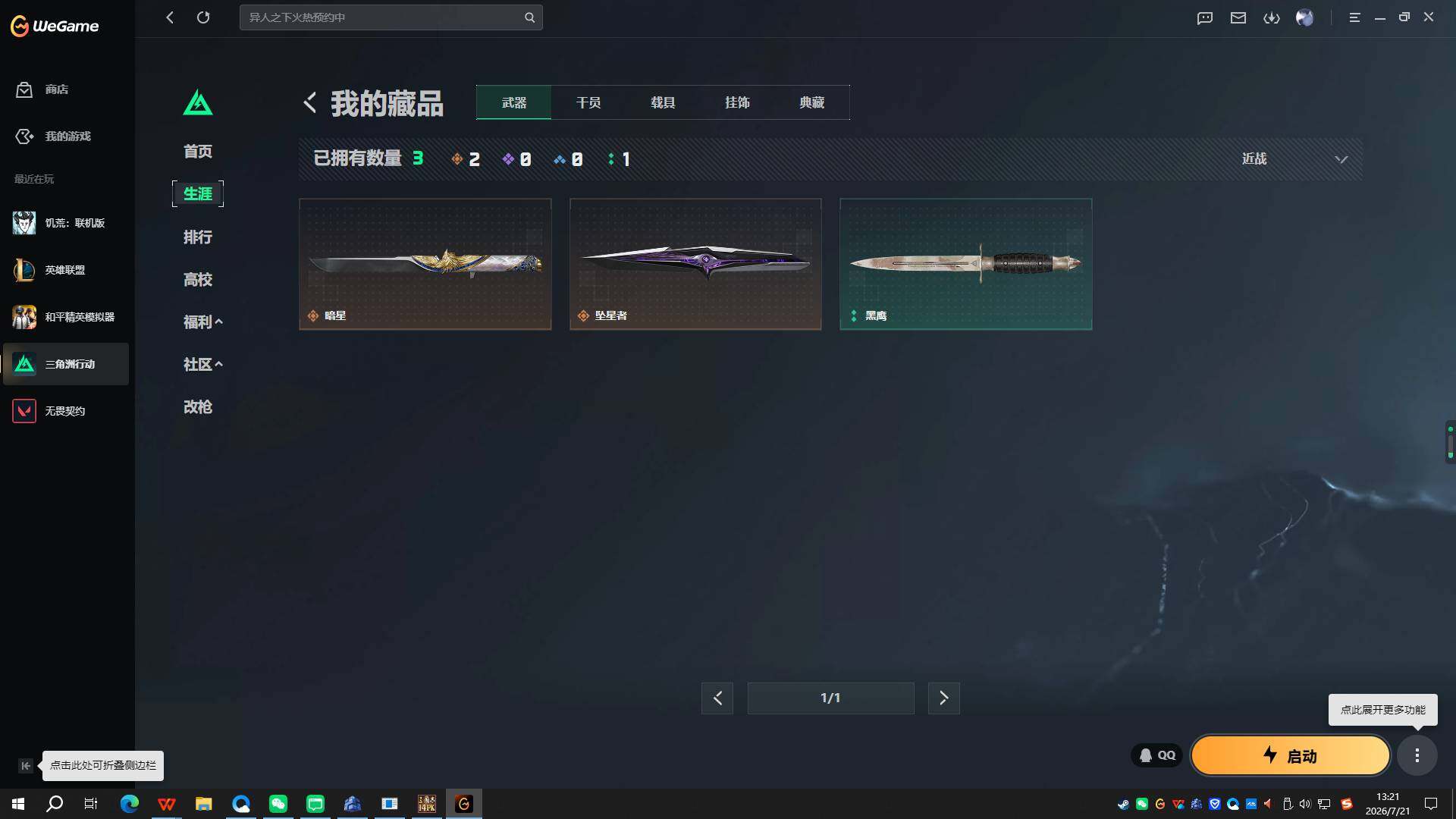Open the 排行 section
Viewport: 1456px width, 819px height.
tap(198, 237)
